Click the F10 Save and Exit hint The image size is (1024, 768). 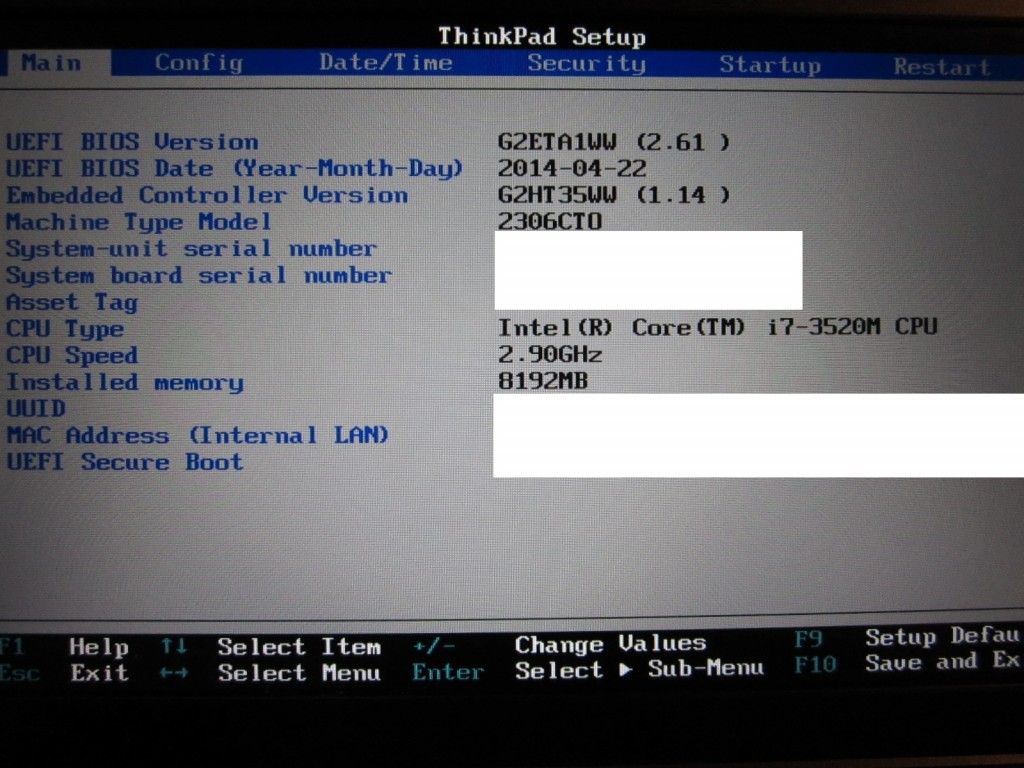(908, 662)
